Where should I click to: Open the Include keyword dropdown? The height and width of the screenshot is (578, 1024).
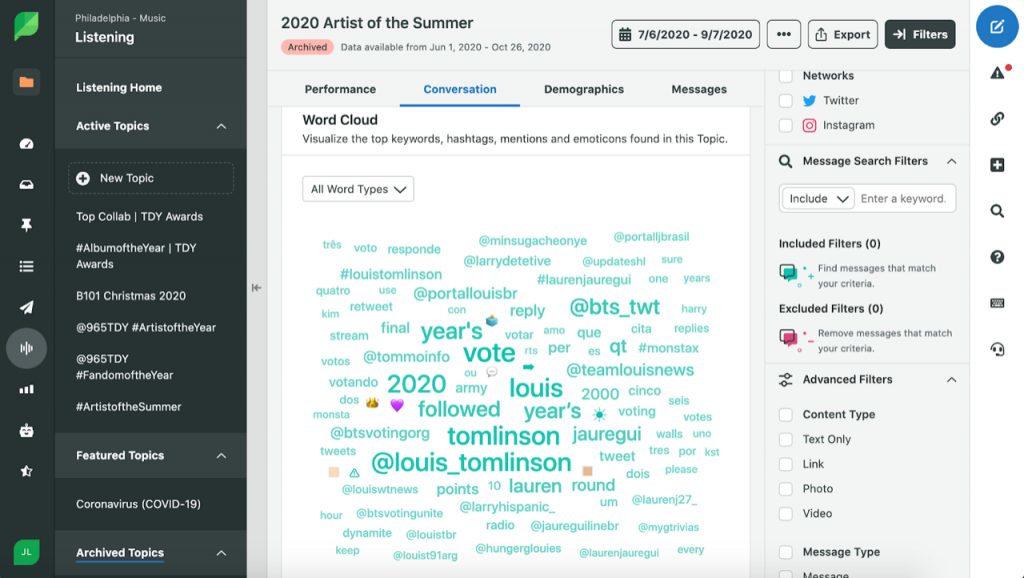818,199
